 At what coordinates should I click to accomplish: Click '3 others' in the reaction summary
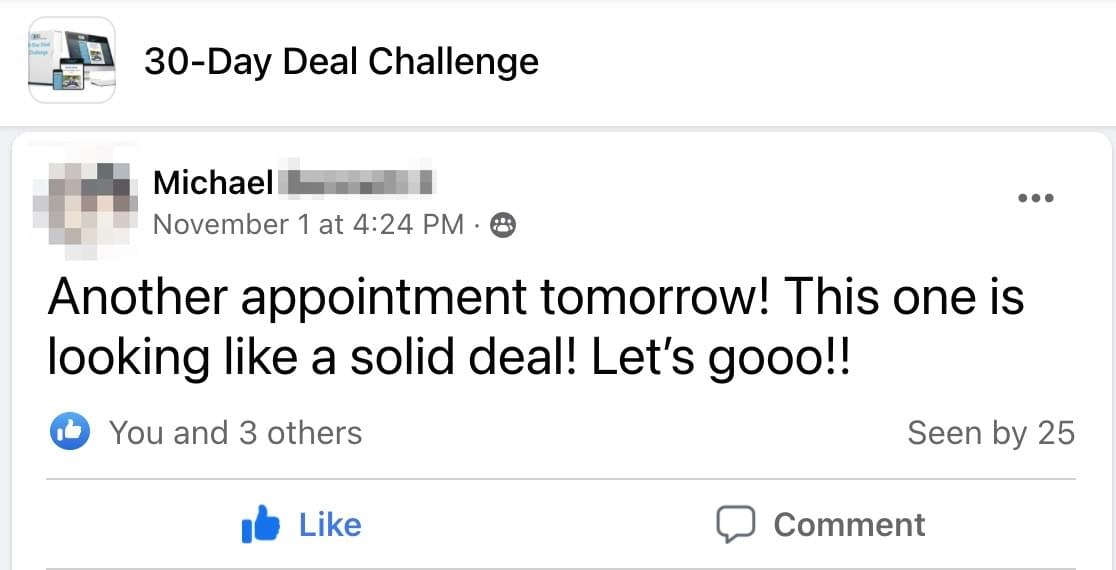300,433
